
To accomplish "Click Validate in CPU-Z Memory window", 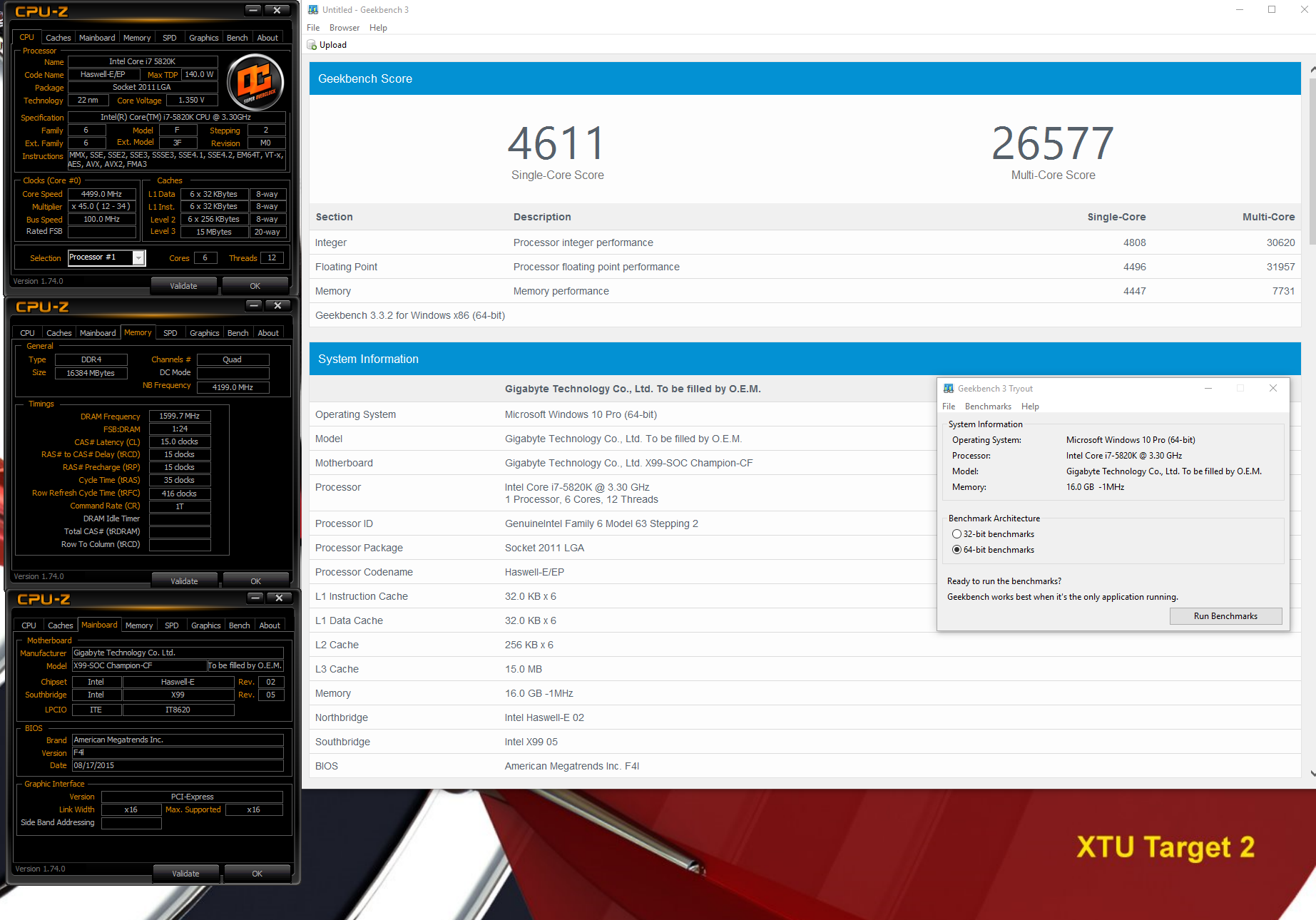I will point(185,581).
